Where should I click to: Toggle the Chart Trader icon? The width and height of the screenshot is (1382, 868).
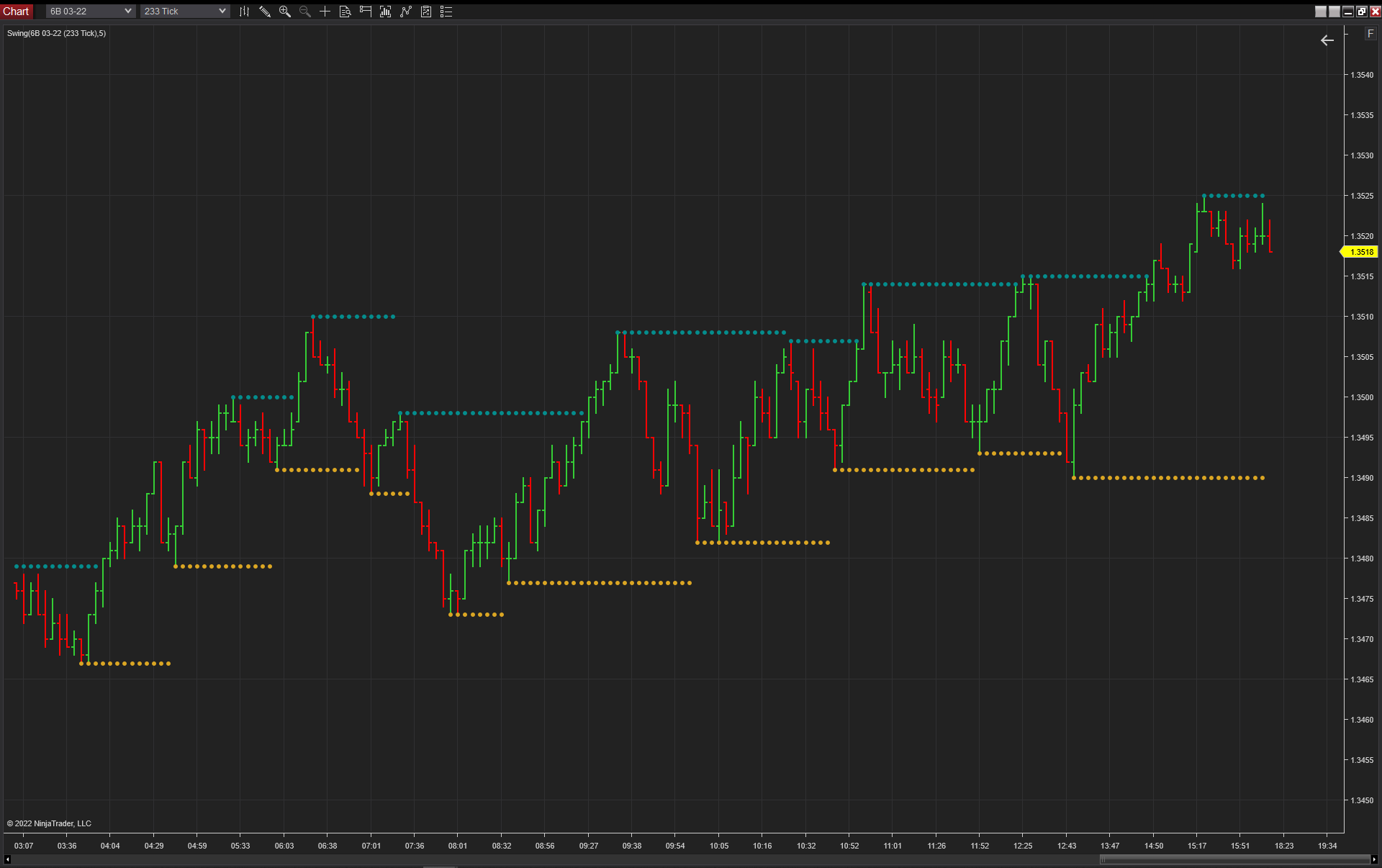point(366,12)
